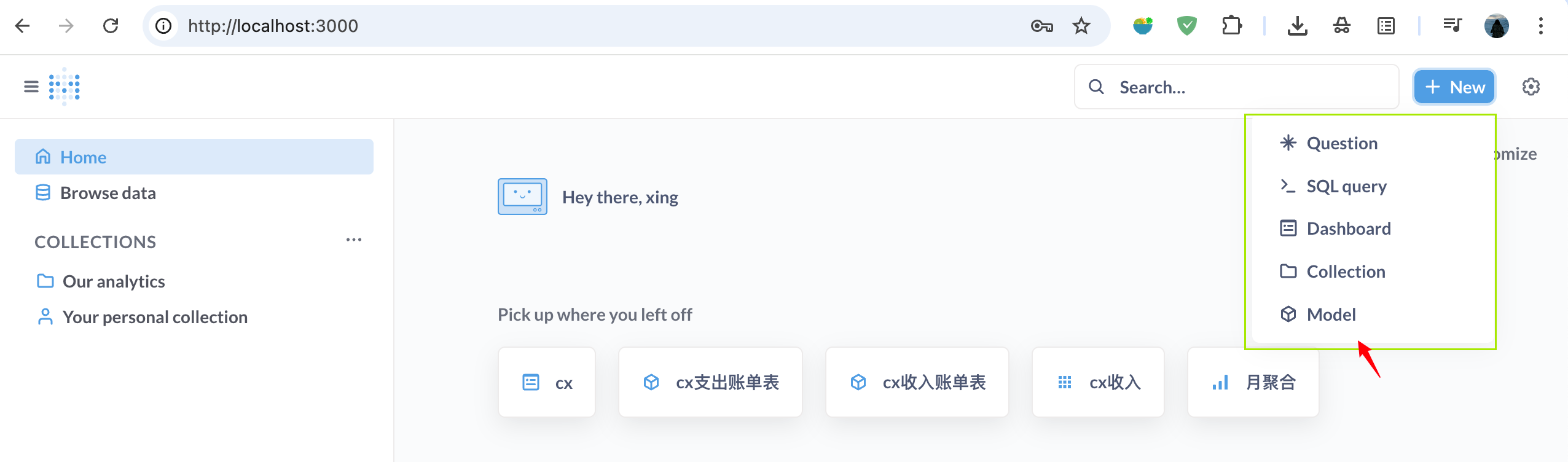The image size is (1568, 462).
Task: Toggle the sidebar with hamburger icon
Action: click(31, 87)
